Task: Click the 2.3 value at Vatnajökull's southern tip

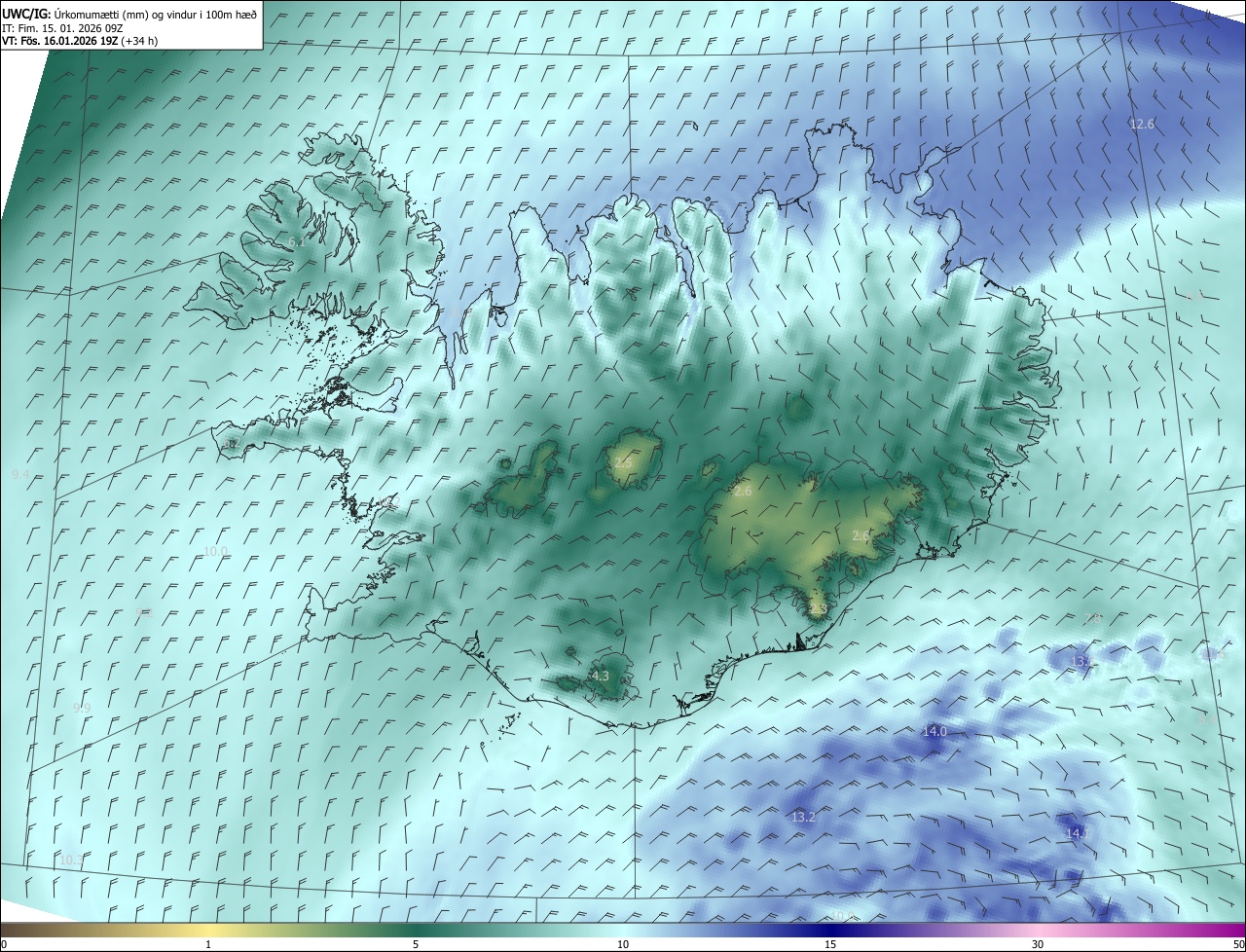Action: tap(818, 609)
